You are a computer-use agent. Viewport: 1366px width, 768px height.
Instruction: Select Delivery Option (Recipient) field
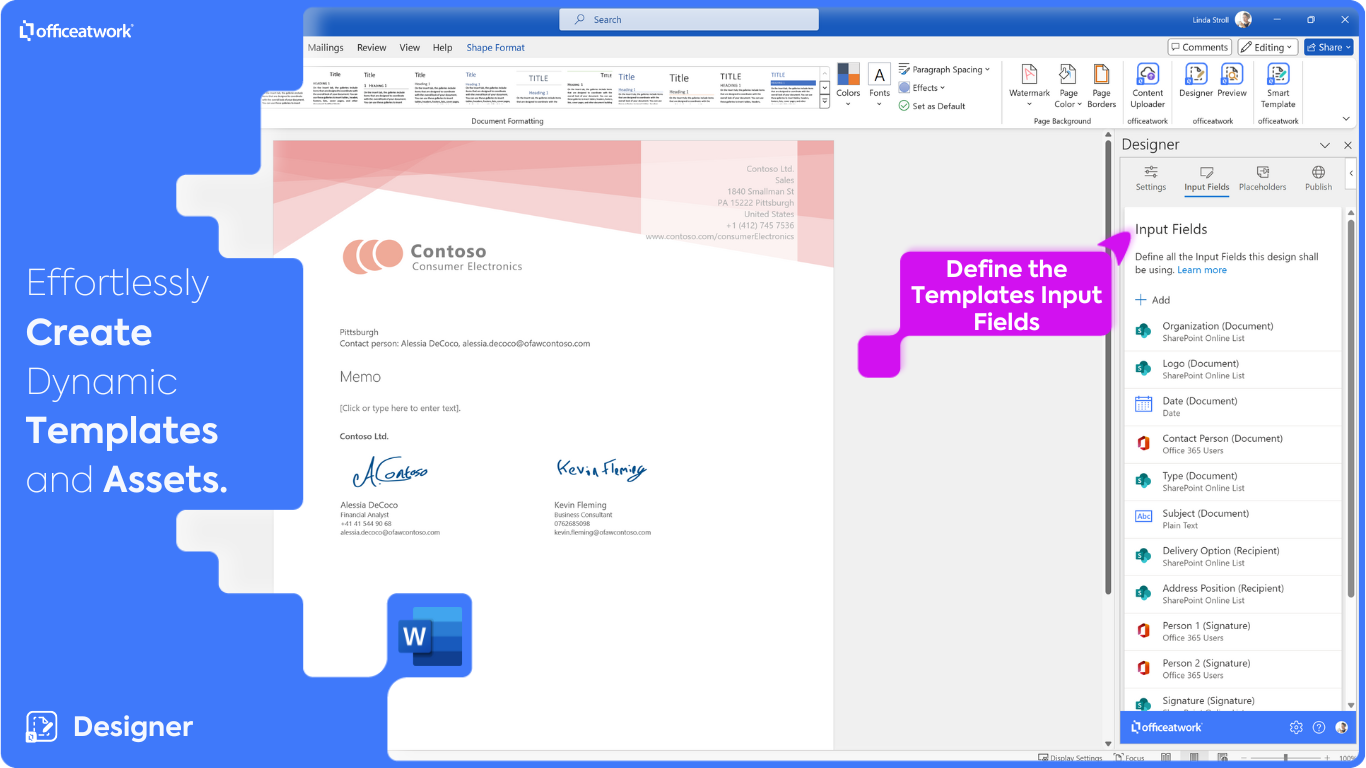coord(1232,557)
